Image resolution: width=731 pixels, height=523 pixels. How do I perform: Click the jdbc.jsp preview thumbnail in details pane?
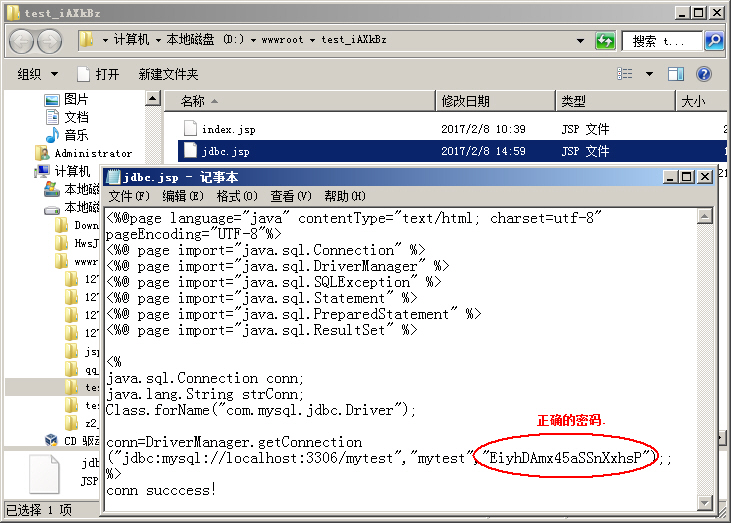pos(44,474)
